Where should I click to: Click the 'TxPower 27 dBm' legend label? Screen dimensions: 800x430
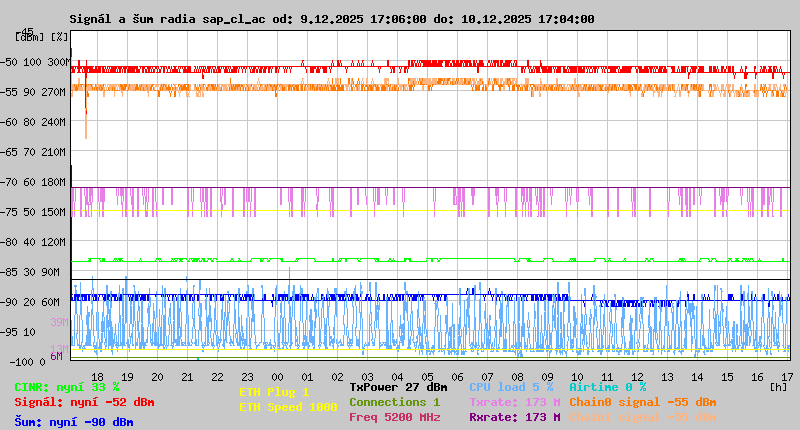[x=398, y=387]
